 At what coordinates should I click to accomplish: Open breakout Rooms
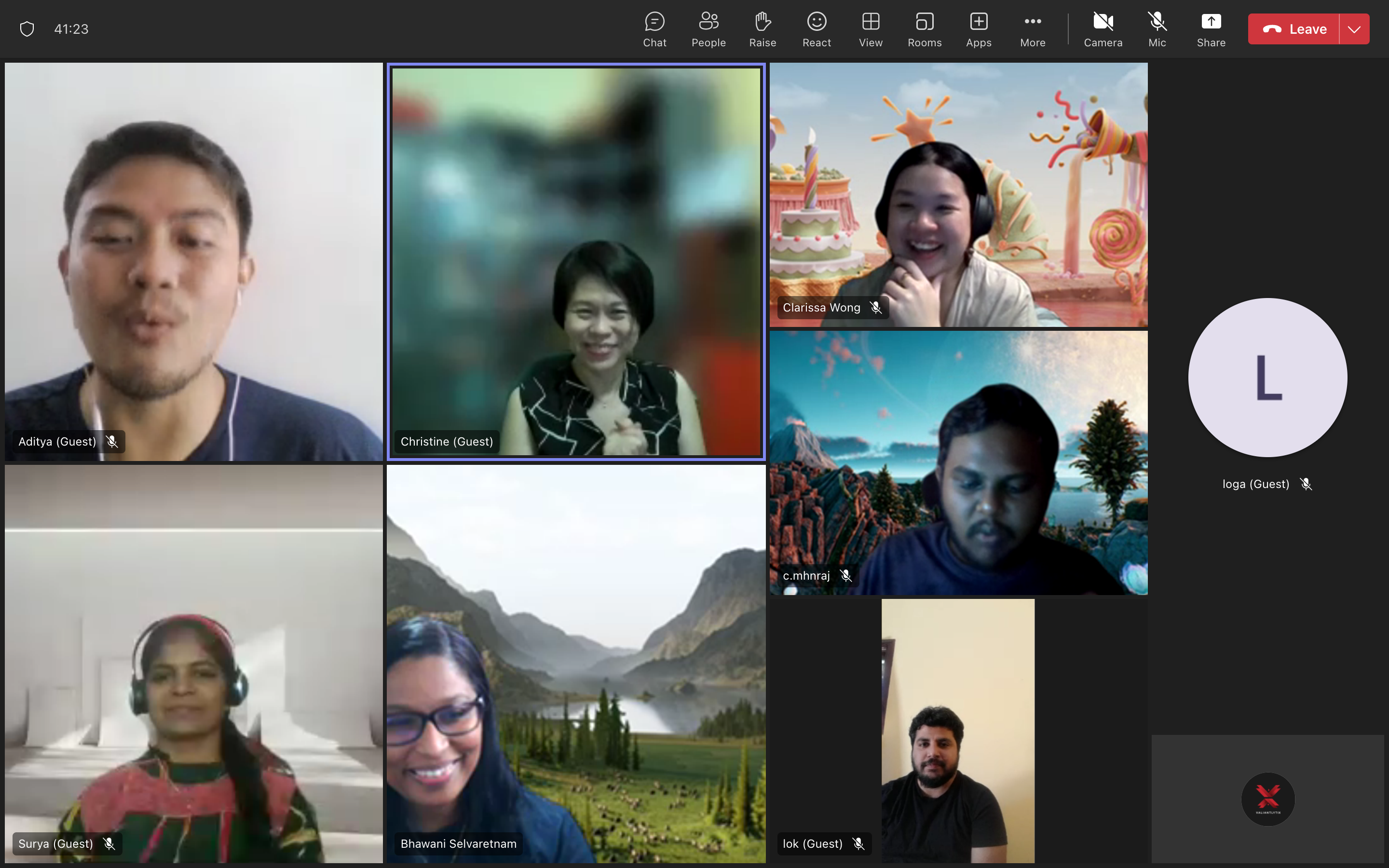point(924,29)
